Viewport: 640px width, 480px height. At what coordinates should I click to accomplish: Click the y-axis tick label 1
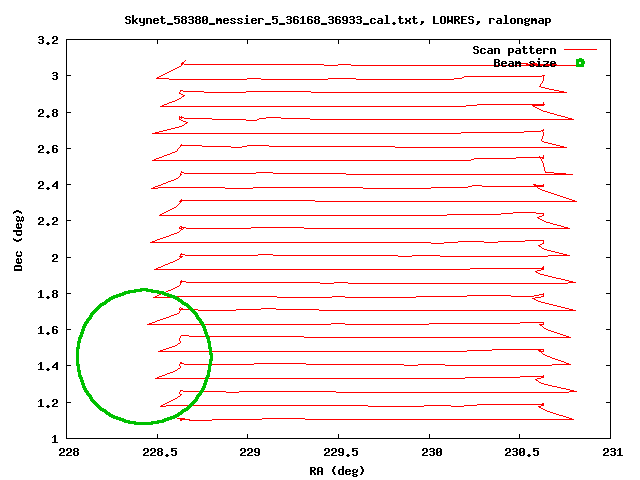click(x=55, y=439)
